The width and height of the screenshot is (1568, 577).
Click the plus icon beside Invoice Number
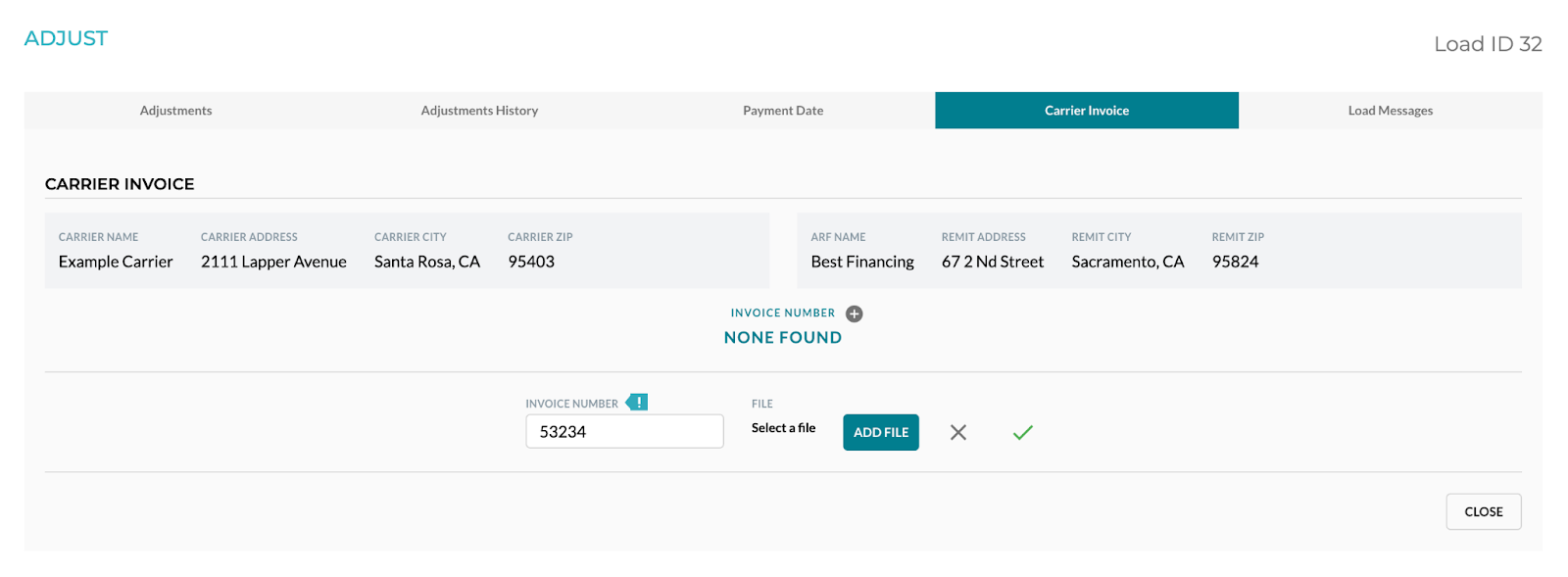(x=855, y=313)
